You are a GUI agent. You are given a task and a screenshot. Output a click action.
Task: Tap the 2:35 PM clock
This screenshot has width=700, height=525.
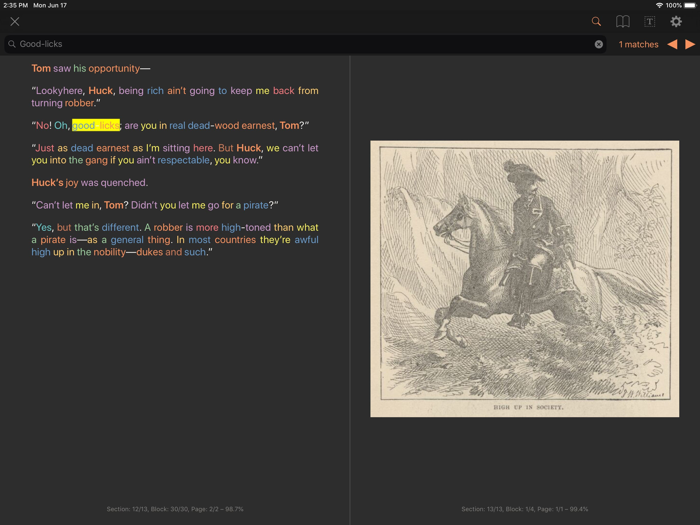pyautogui.click(x=16, y=5)
